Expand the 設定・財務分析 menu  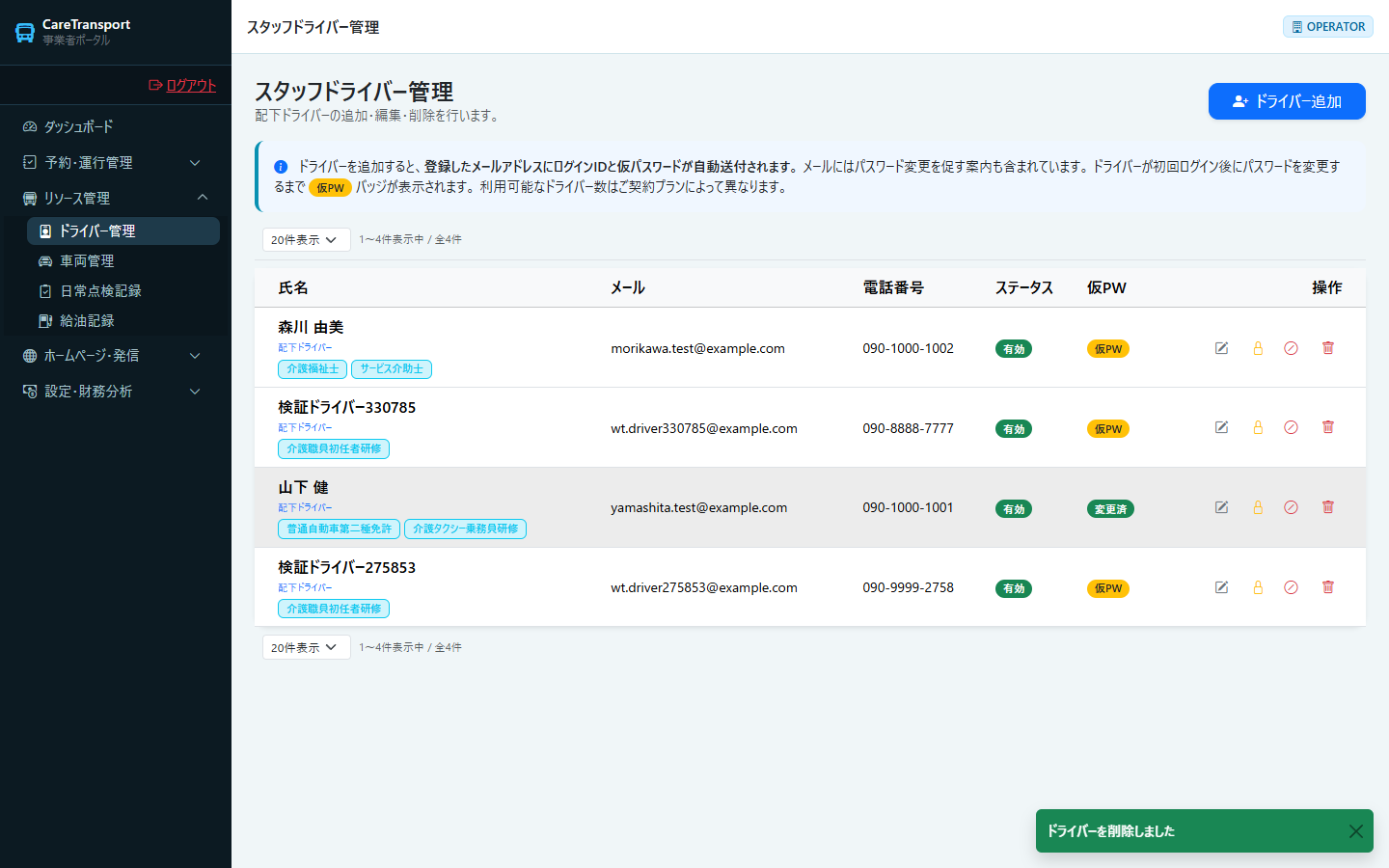pyautogui.click(x=112, y=391)
